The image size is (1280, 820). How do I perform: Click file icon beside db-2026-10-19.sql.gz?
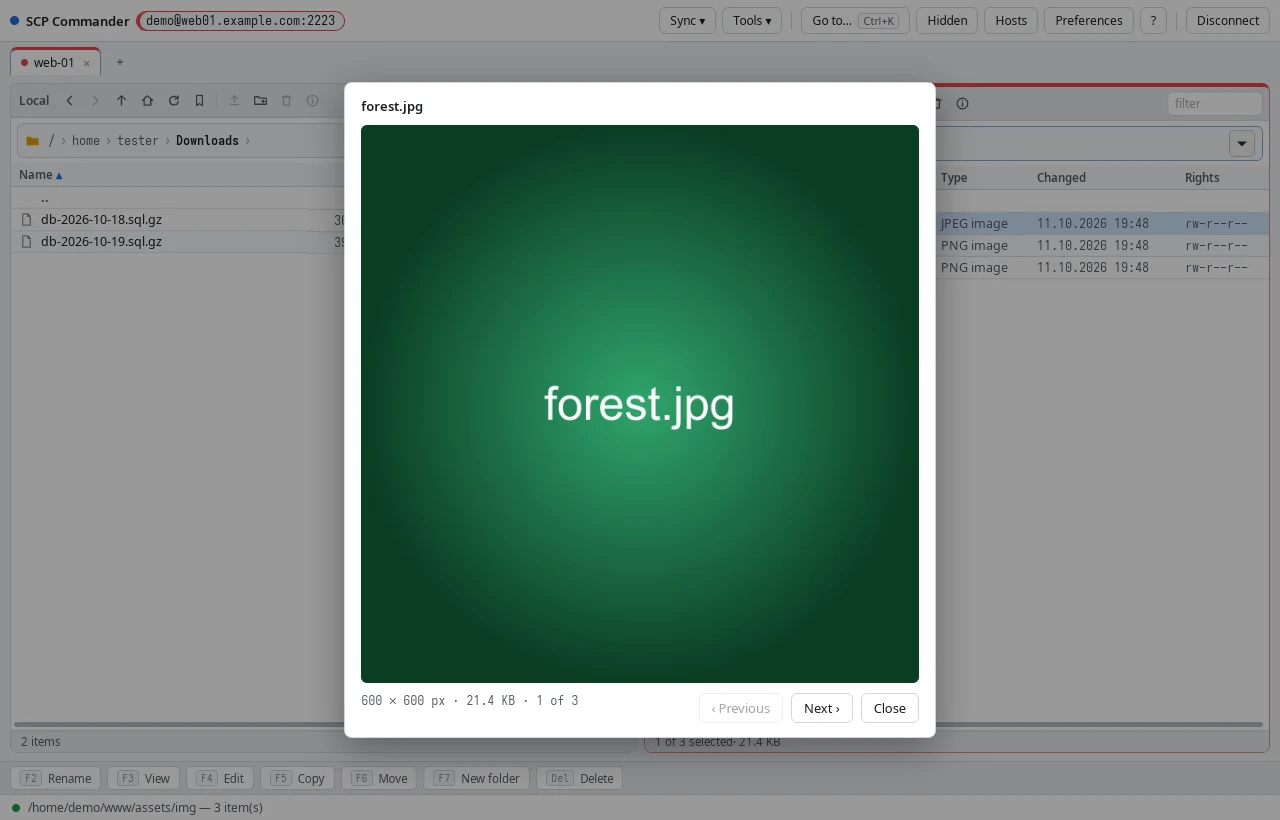[27, 242]
